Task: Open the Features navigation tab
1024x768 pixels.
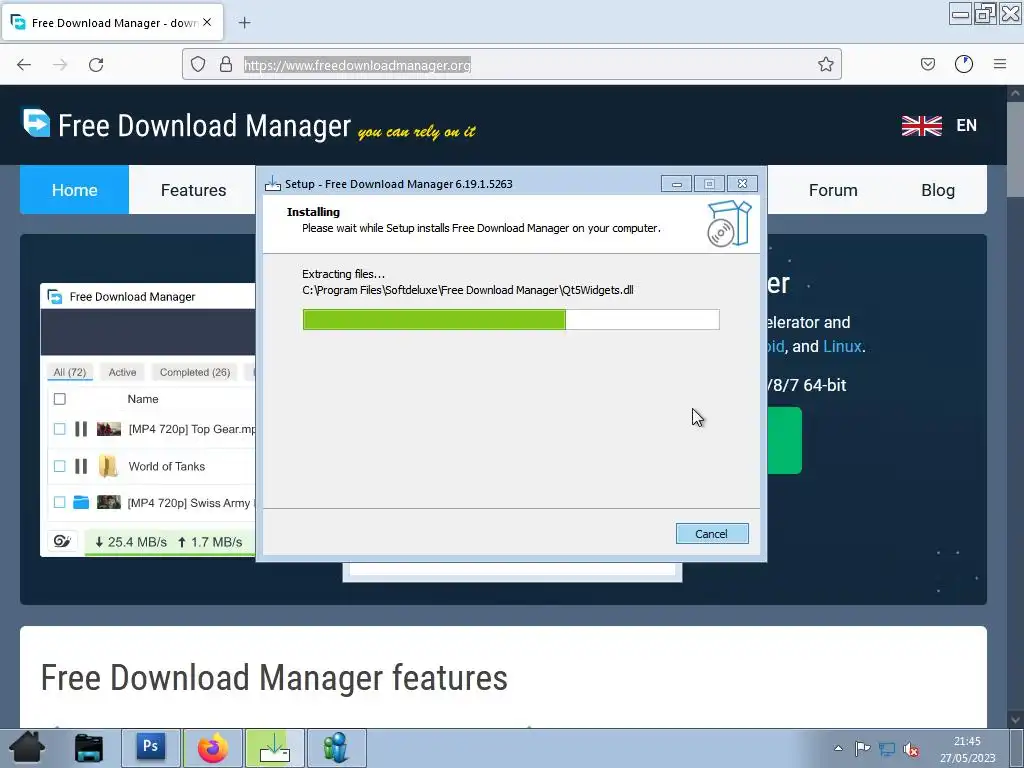Action: pyautogui.click(x=193, y=190)
